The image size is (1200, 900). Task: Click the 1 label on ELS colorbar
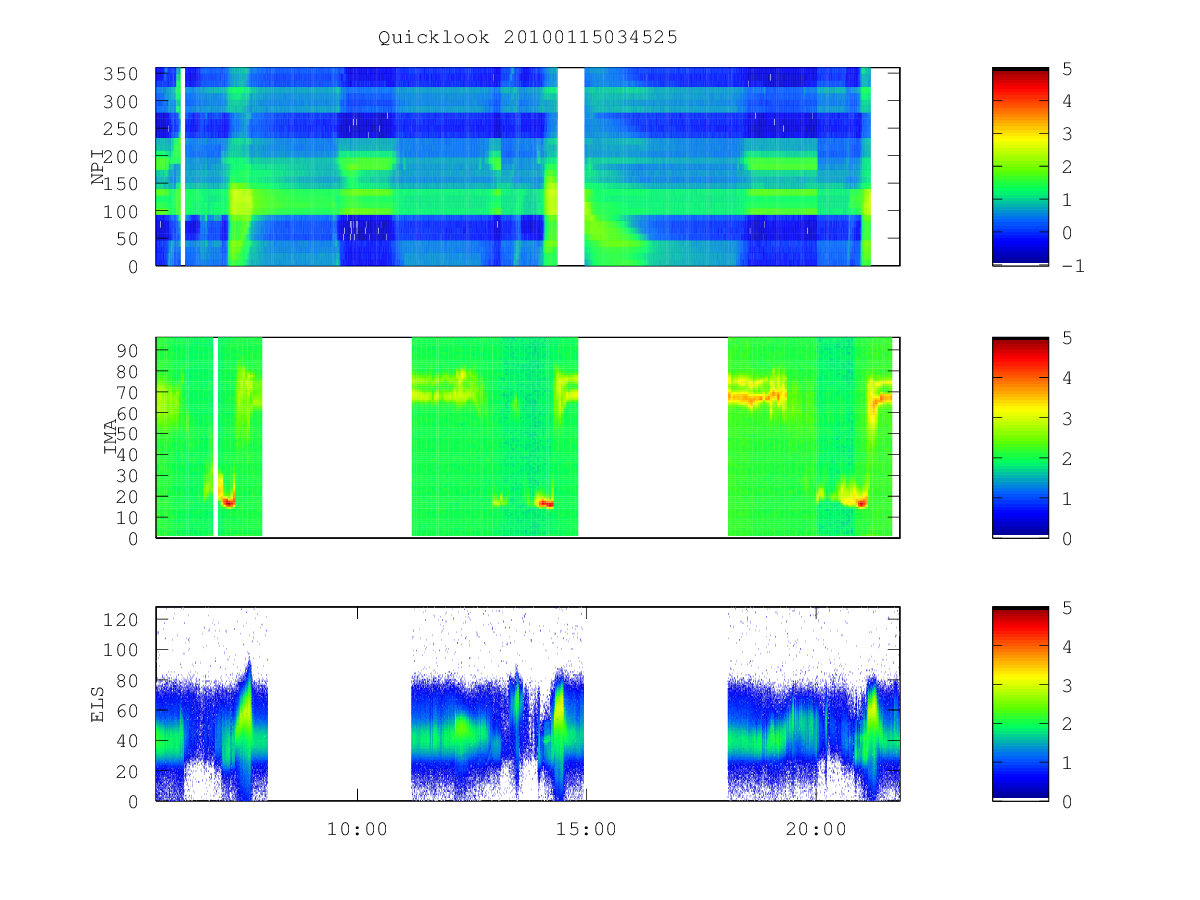1068,762
